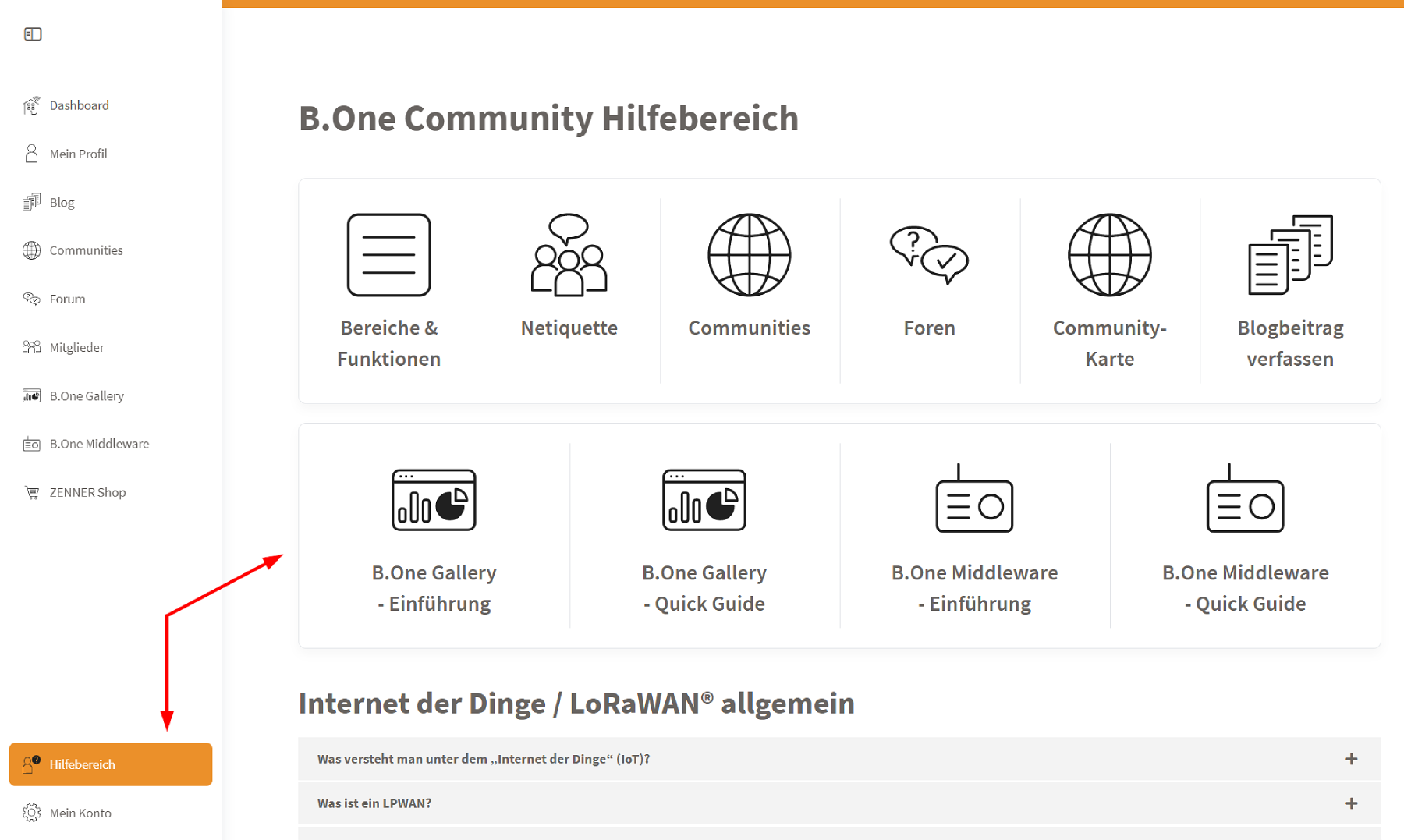Image resolution: width=1404 pixels, height=840 pixels.
Task: Click the Hilfebereich help icon in the sidebar
Action: 31,764
